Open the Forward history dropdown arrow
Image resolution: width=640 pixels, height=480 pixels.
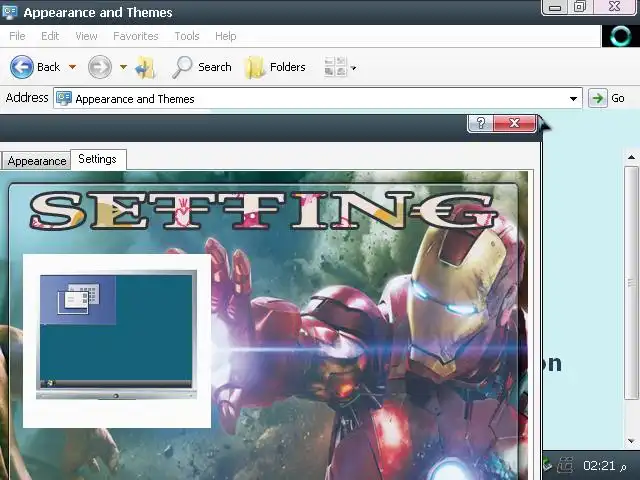pyautogui.click(x=123, y=67)
